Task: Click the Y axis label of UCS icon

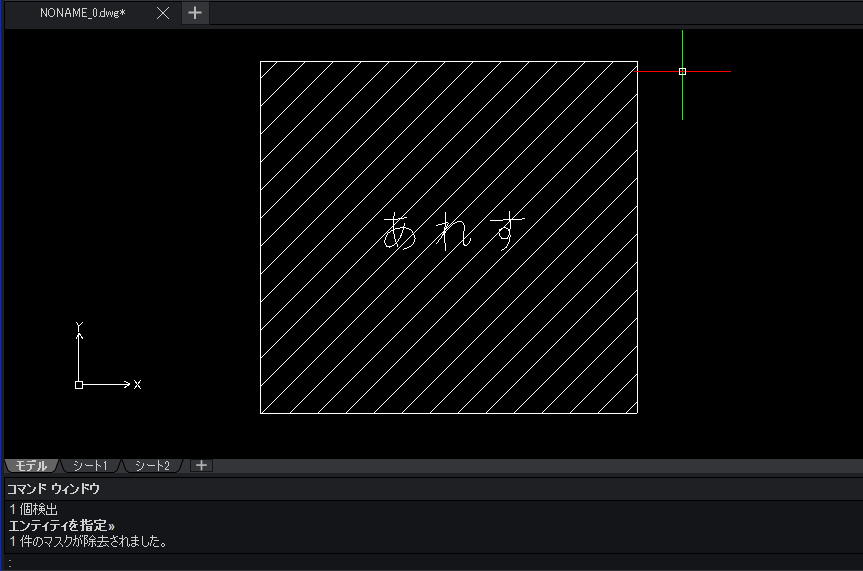Action: pos(79,326)
